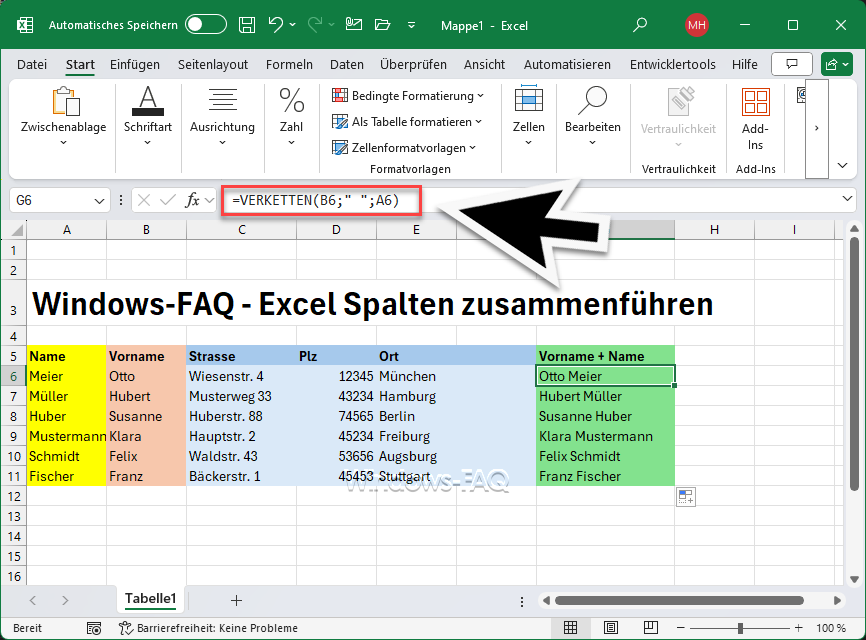
Task: Select column H header
Action: tap(714, 230)
